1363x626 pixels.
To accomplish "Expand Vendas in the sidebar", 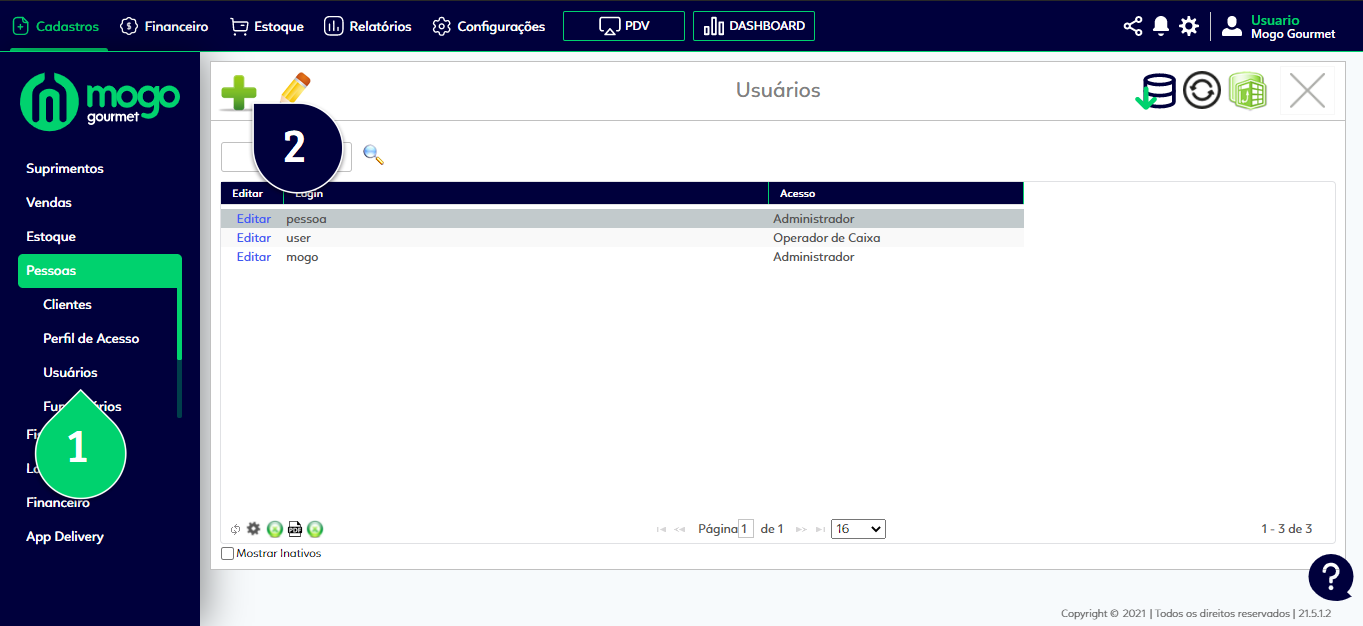I will tap(49, 203).
